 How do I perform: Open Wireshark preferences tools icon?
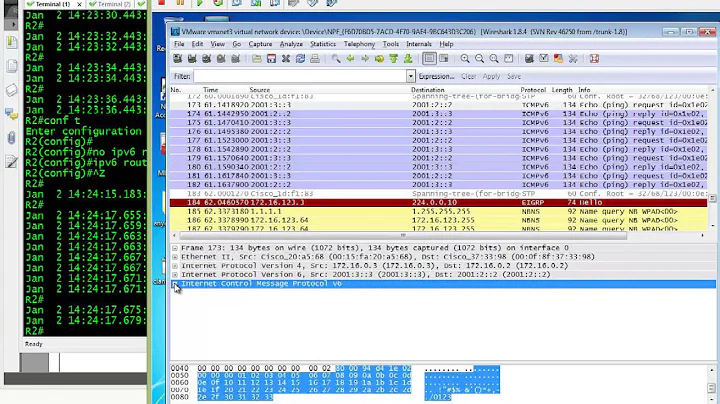pyautogui.click(x=573, y=59)
